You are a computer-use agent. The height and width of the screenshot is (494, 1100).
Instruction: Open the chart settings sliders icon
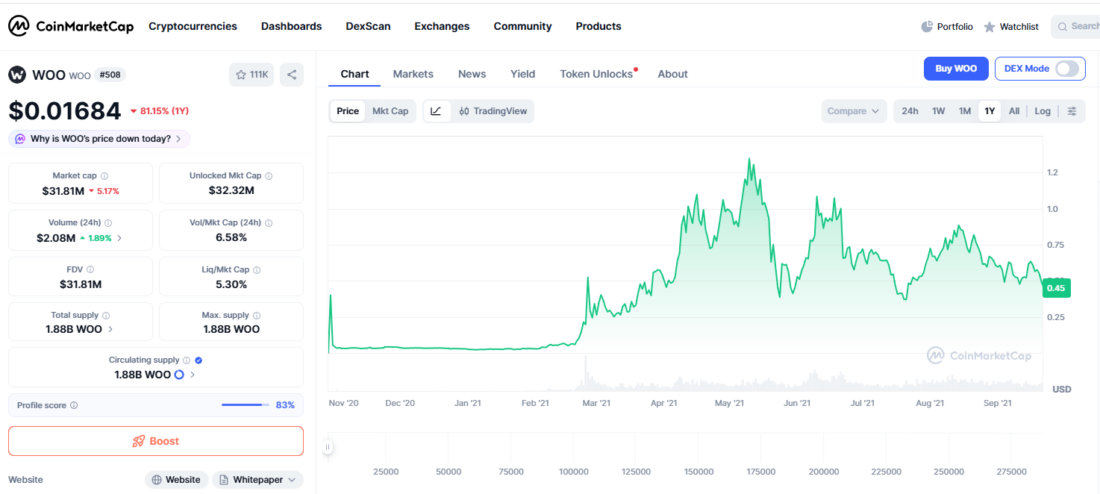click(1072, 111)
